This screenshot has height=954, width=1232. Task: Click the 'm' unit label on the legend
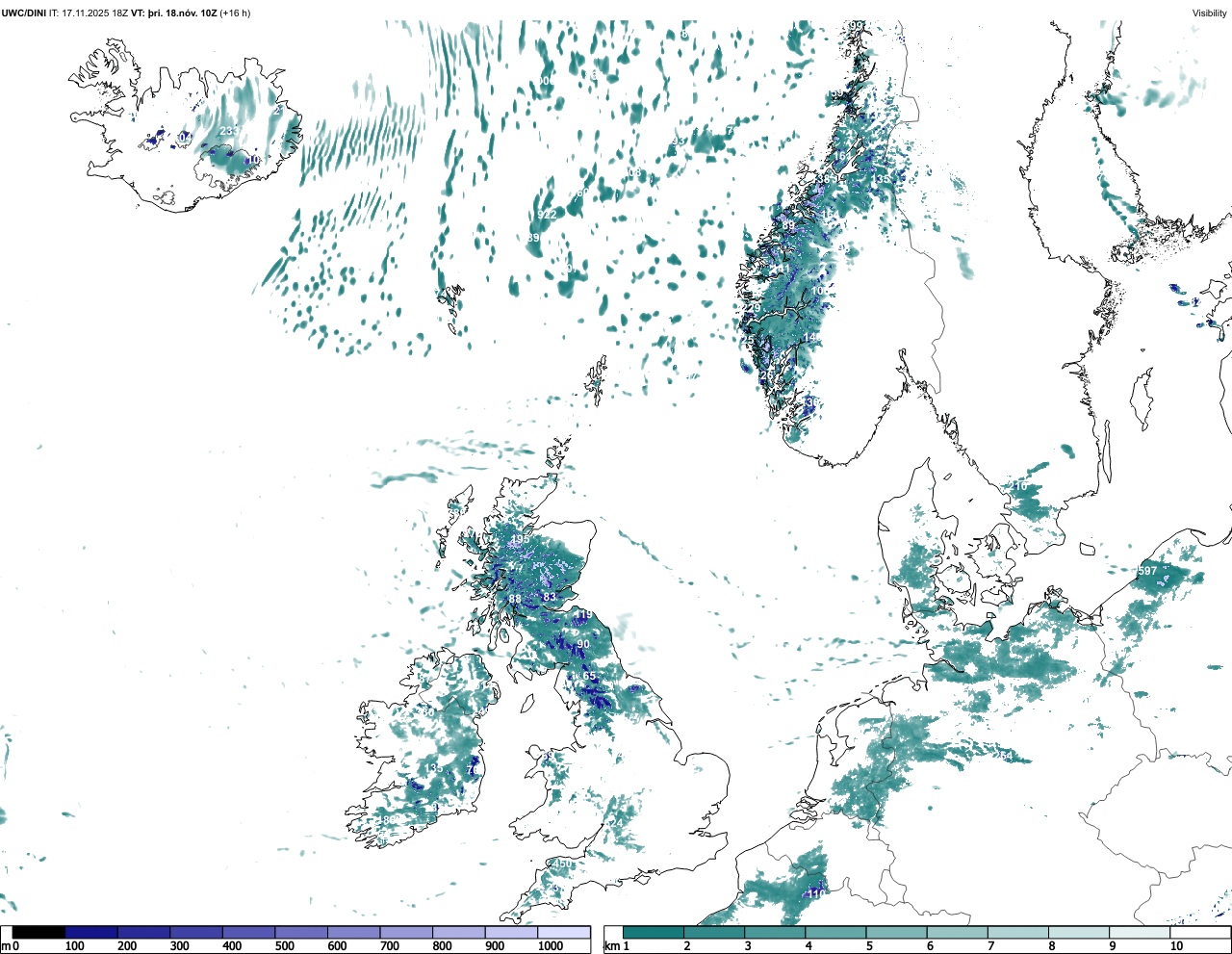pyautogui.click(x=6, y=946)
